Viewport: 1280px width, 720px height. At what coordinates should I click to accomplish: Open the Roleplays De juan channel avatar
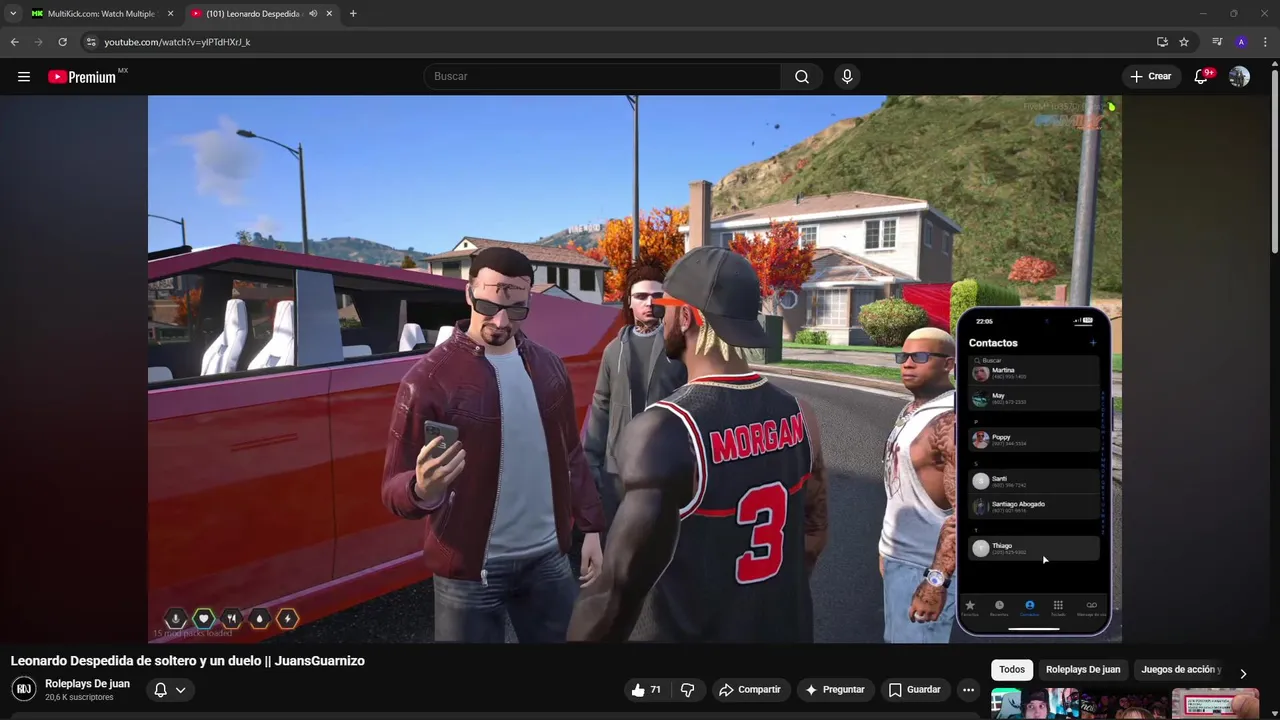tap(24, 689)
